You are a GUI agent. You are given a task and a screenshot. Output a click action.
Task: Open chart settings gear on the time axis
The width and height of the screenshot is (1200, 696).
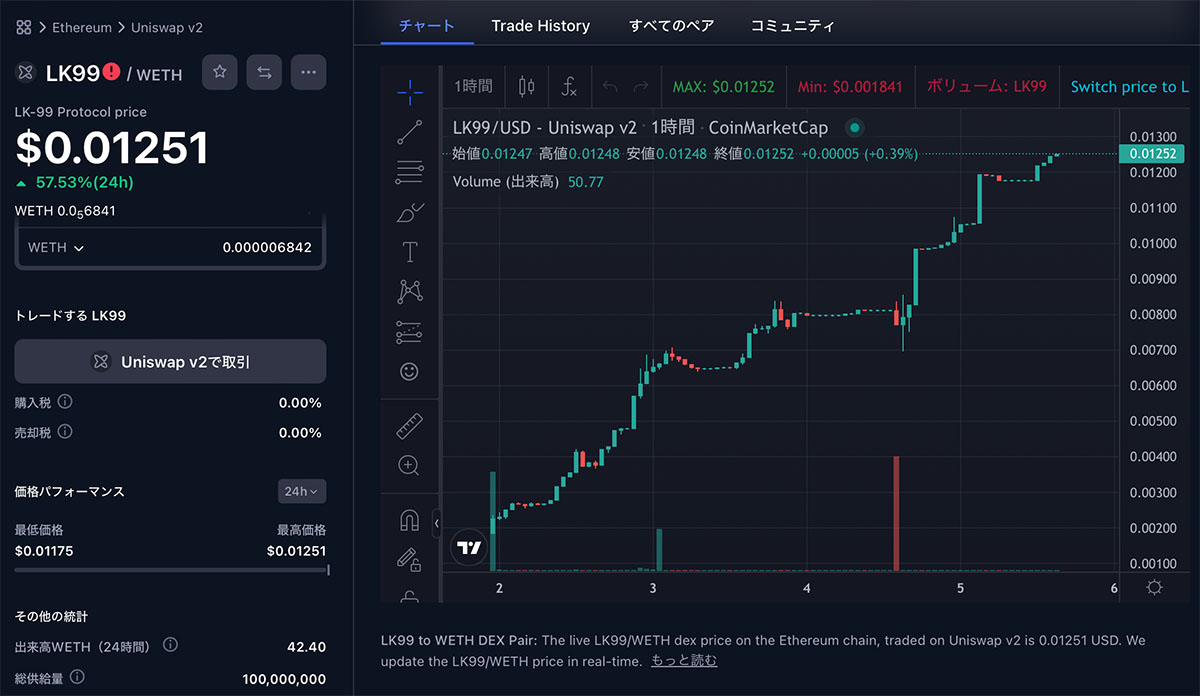click(x=1154, y=587)
